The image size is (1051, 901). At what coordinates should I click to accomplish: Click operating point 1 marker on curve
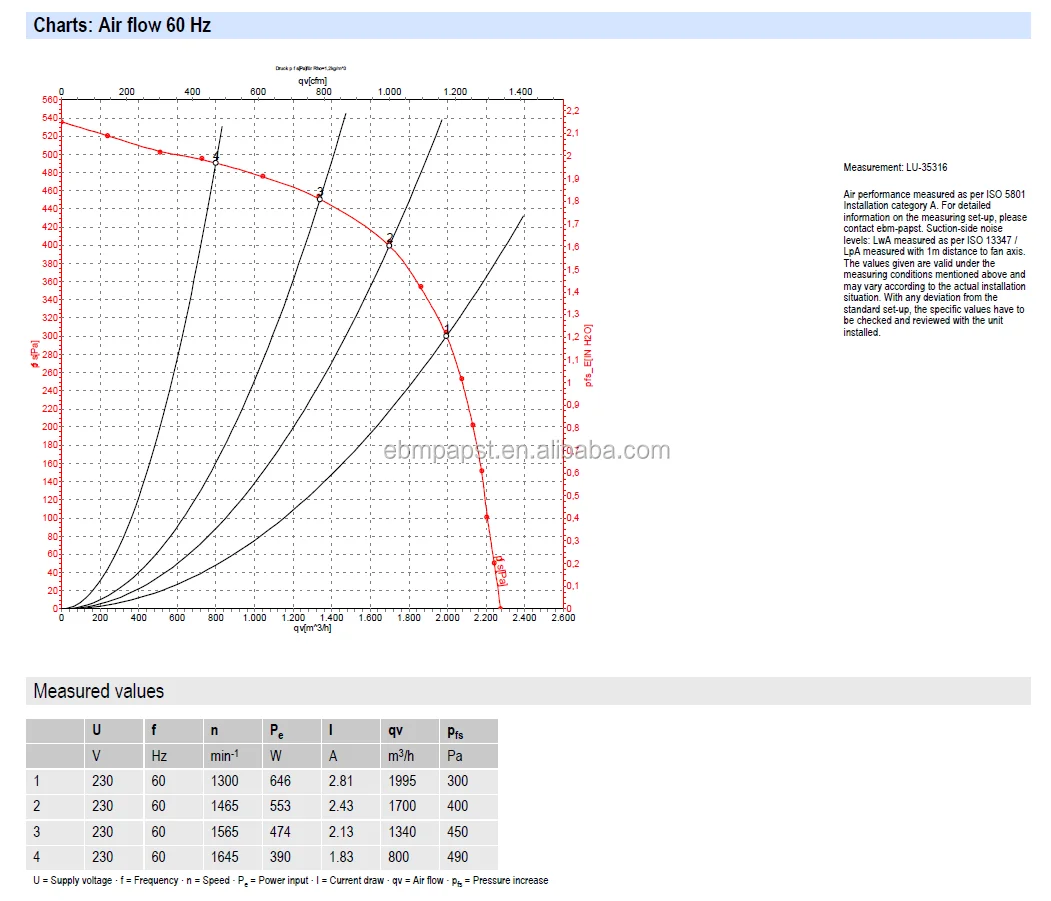pos(446,336)
